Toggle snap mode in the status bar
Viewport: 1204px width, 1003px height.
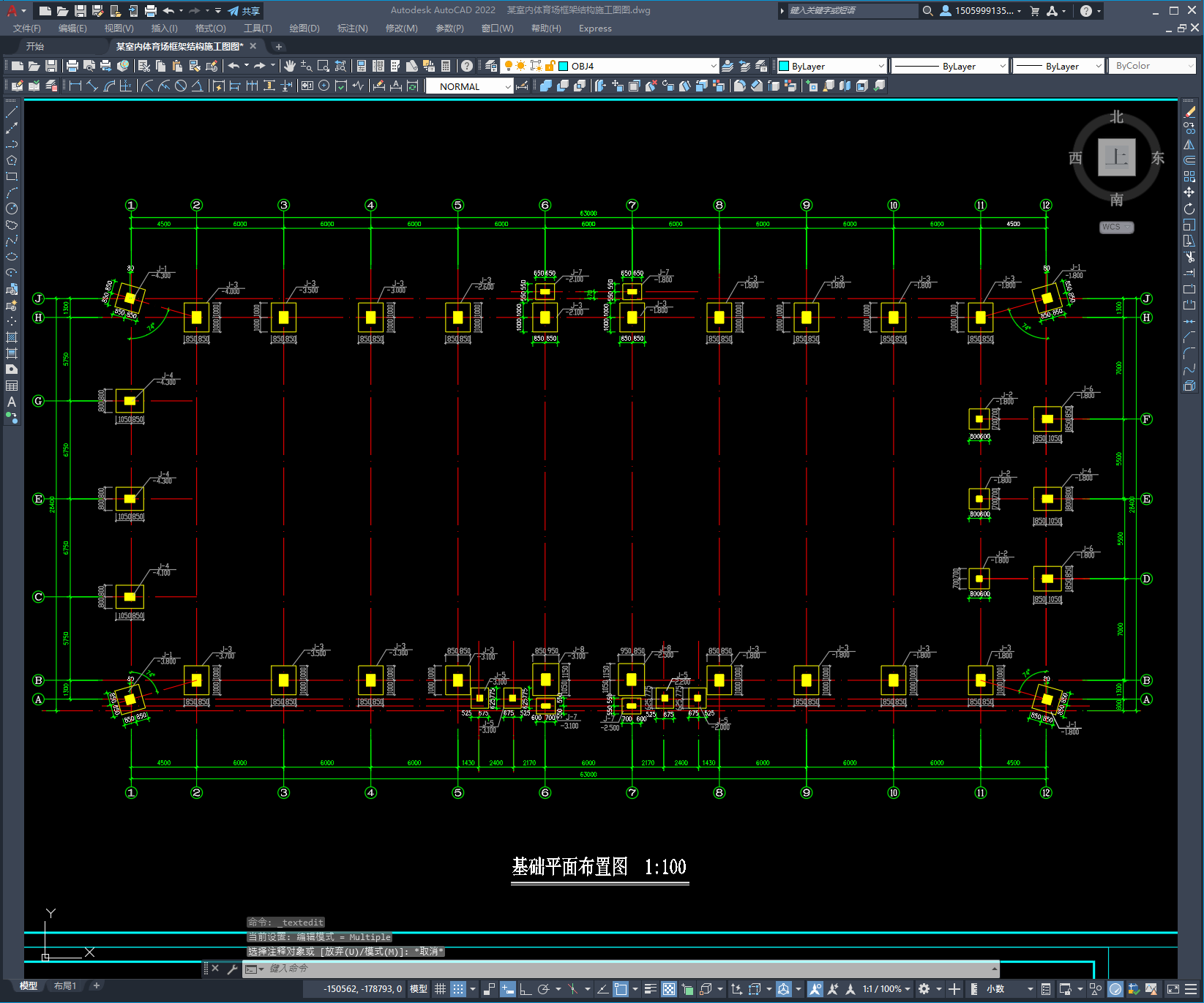[458, 989]
